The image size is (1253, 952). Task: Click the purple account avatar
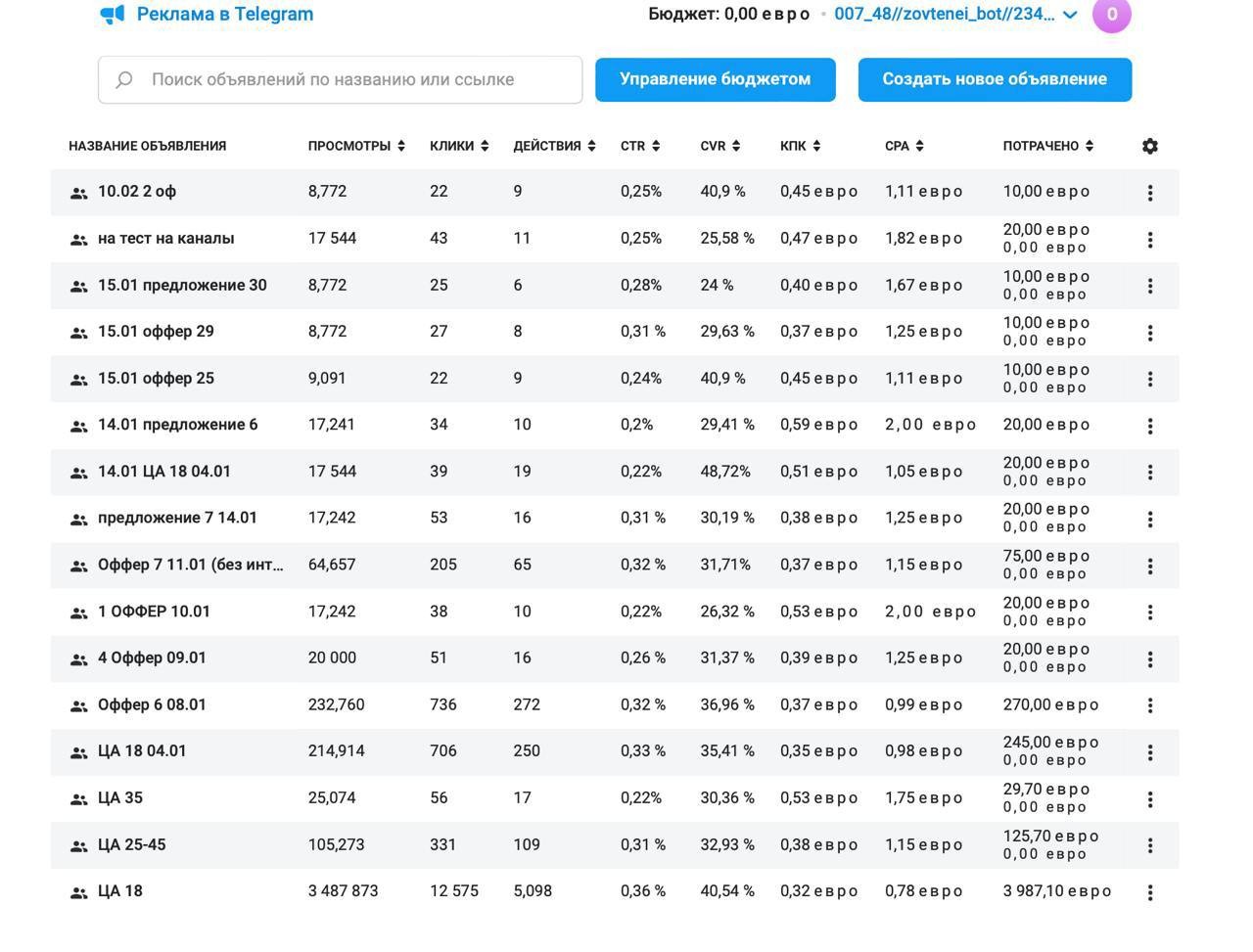1111,15
